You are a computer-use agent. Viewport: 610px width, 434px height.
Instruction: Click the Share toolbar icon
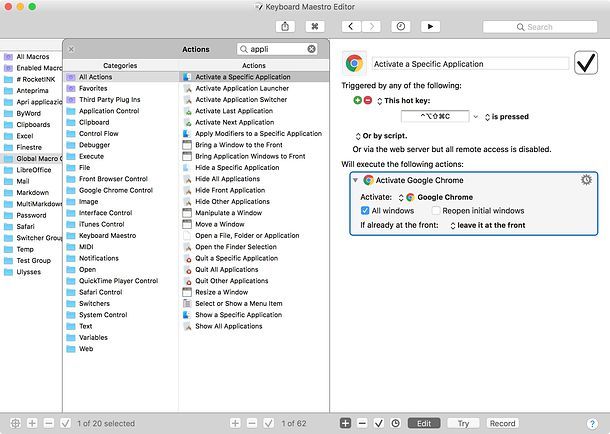(285, 26)
